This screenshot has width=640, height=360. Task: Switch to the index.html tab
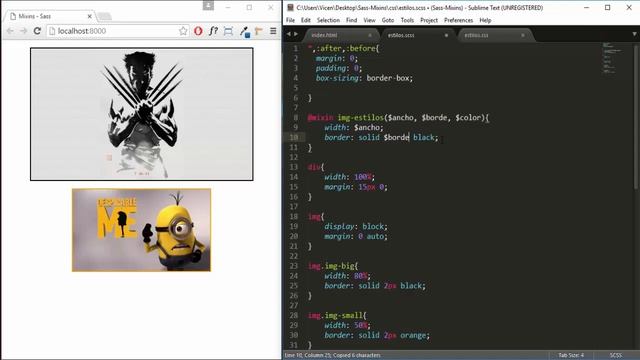[339, 35]
